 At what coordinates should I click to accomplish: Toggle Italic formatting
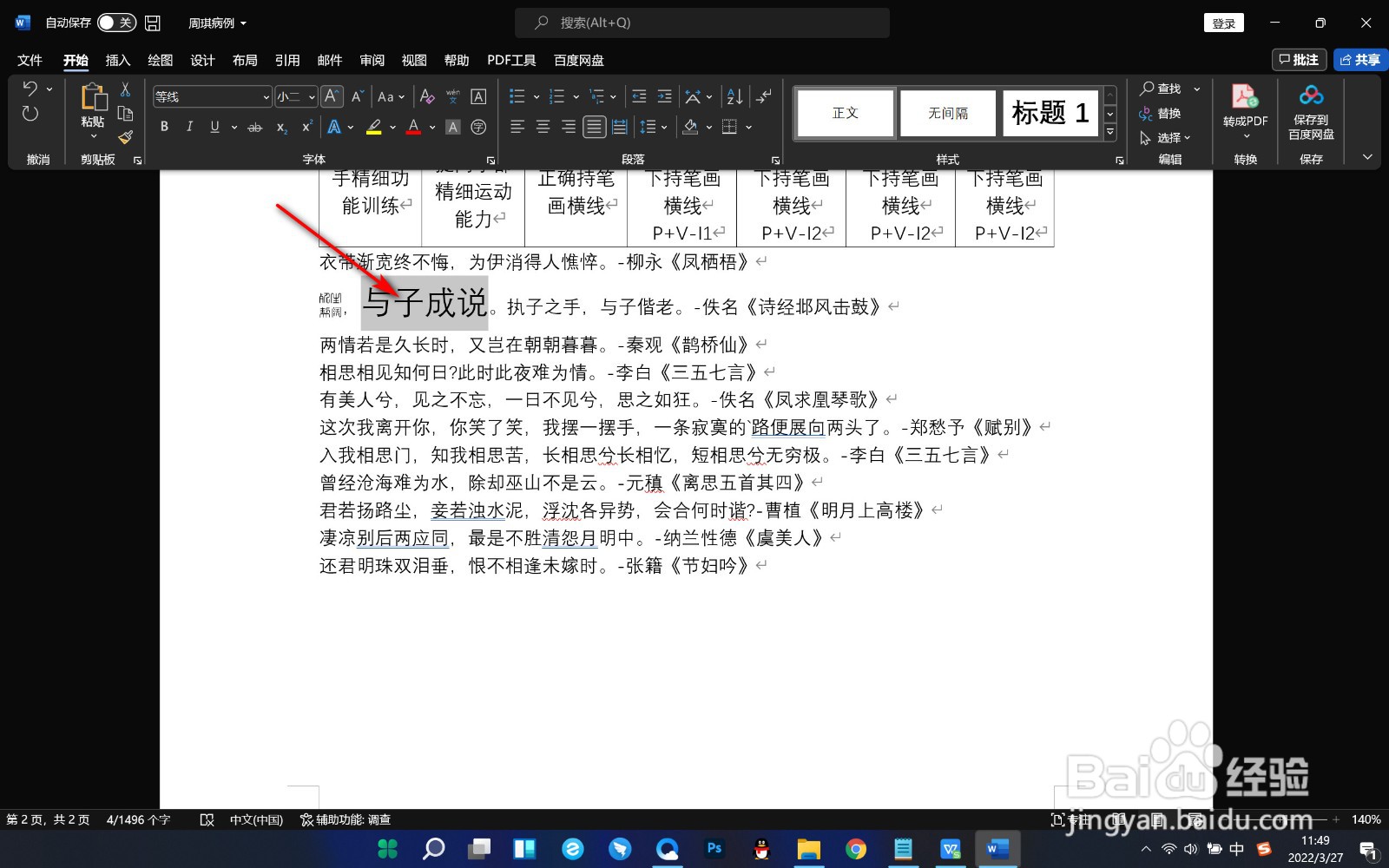(x=189, y=127)
